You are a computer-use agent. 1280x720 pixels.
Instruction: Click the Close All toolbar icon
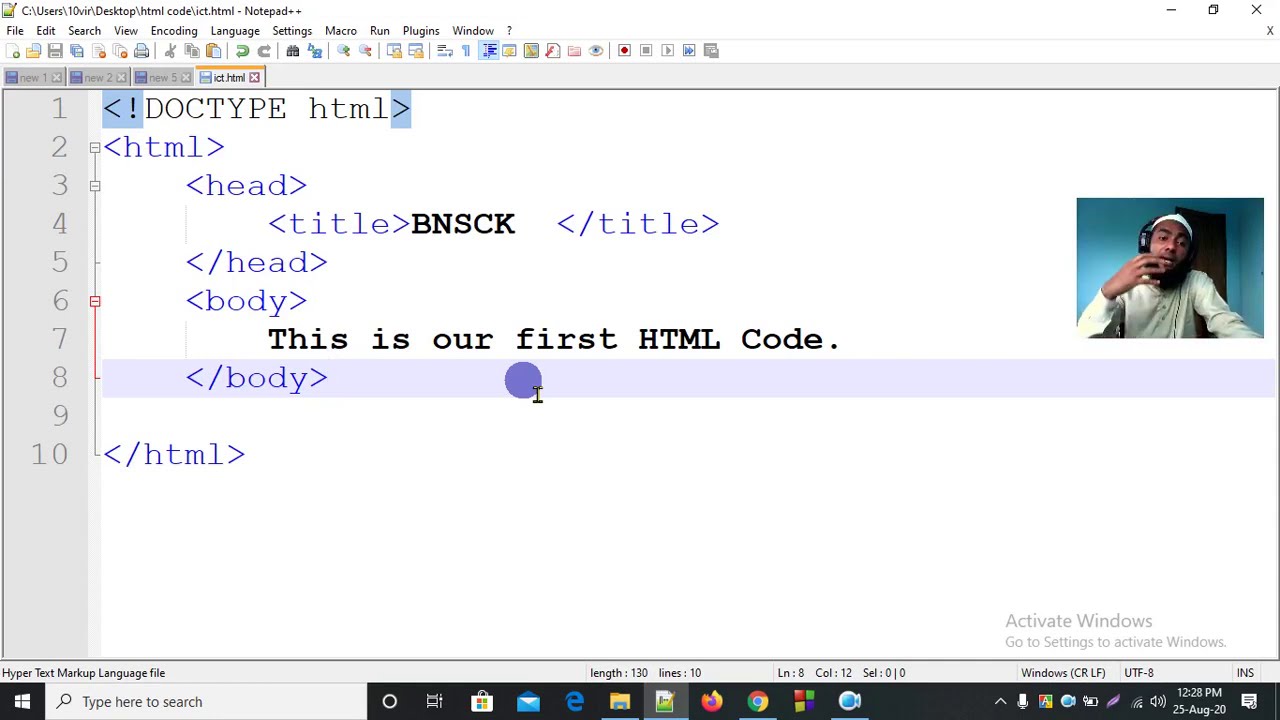120,51
